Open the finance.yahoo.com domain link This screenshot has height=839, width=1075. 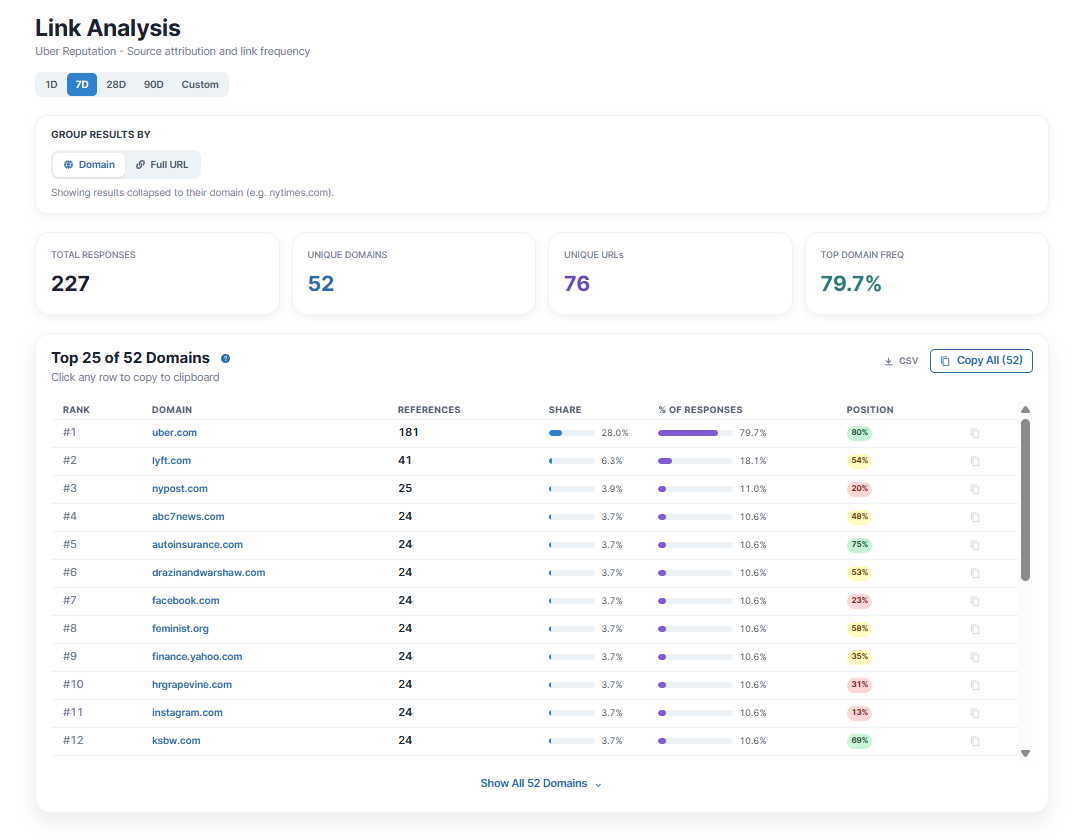click(197, 657)
